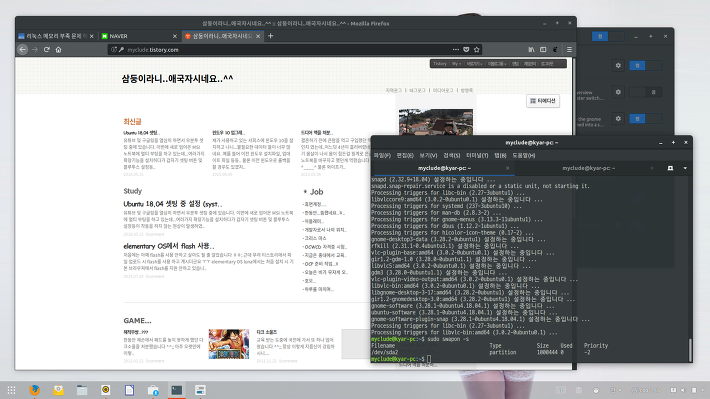This screenshot has height=399, width=710.
Task: Click settings gear of first extension row
Action: 618,66
